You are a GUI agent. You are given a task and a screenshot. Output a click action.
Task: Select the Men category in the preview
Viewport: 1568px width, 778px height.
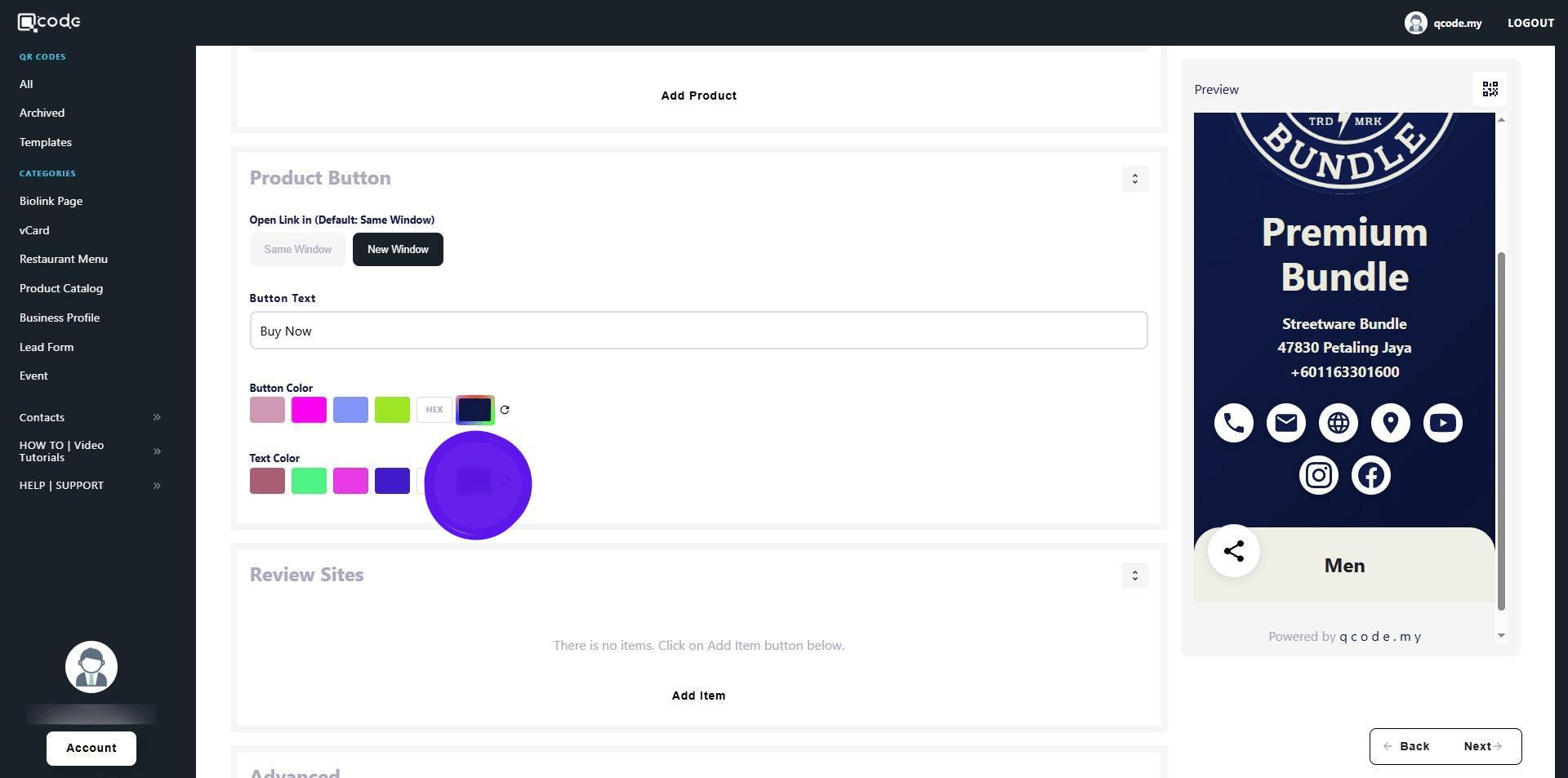click(1344, 566)
